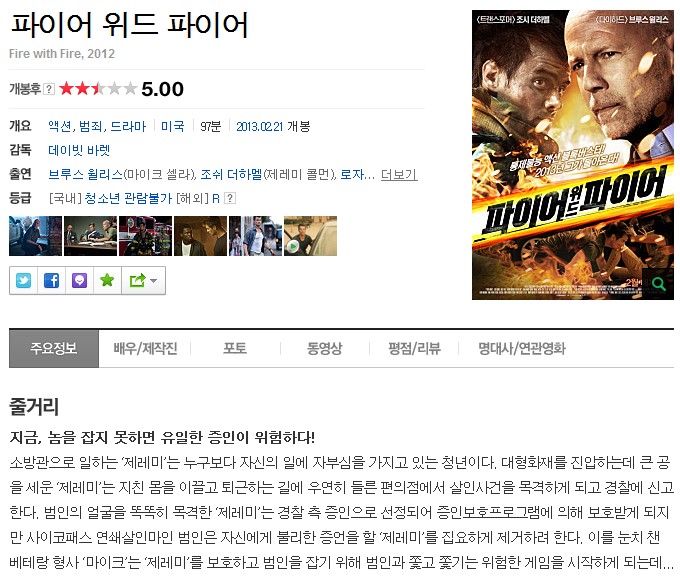Open director 데이빗 바렛 link

tap(79, 150)
